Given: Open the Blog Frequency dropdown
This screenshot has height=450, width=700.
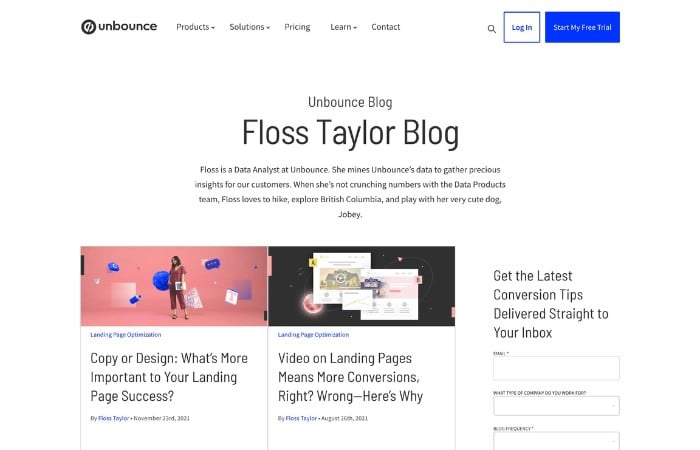Looking at the screenshot, I should pos(556,441).
